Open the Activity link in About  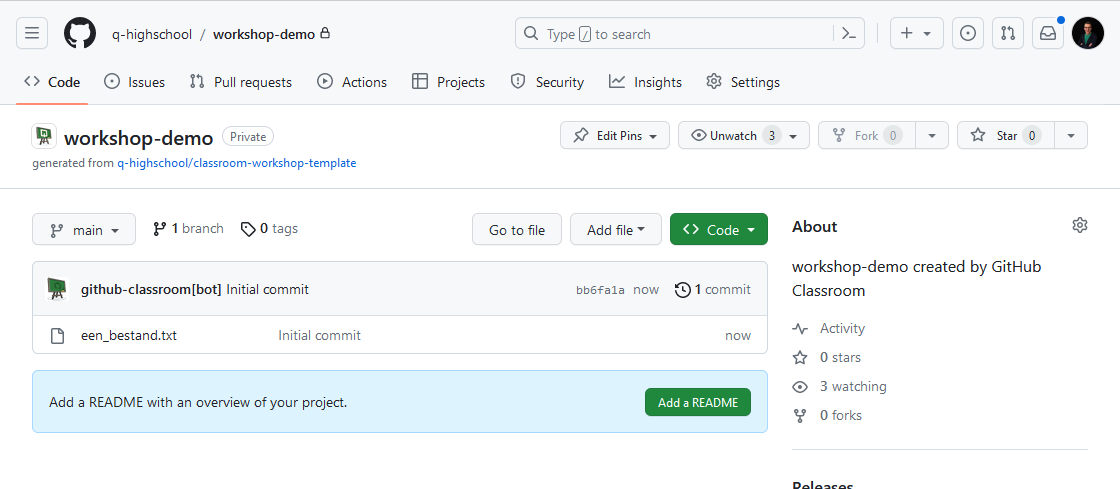tap(842, 328)
